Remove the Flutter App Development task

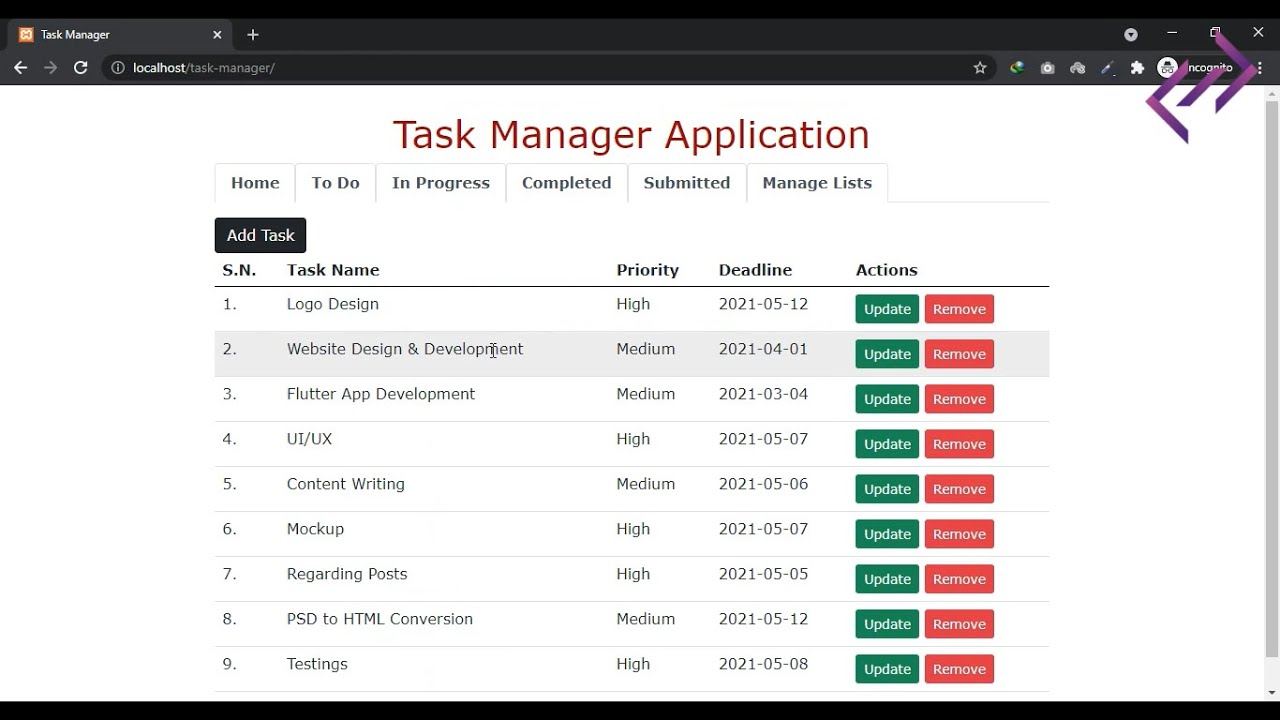pos(959,399)
